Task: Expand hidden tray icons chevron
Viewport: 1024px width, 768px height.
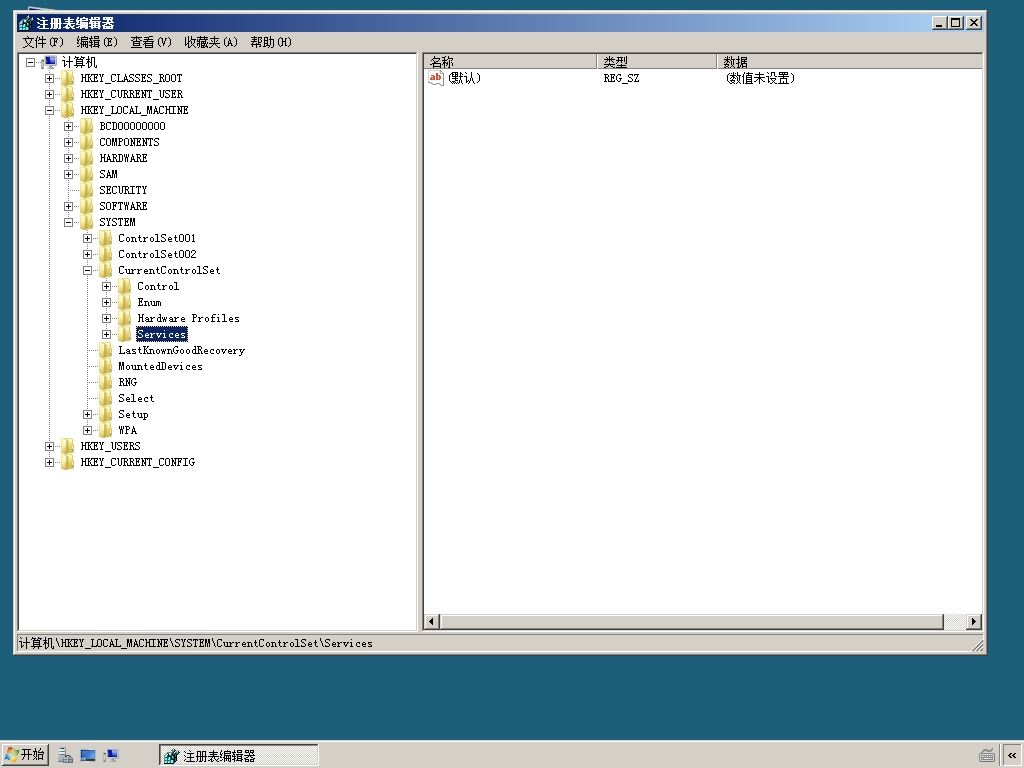Action: pos(1012,756)
